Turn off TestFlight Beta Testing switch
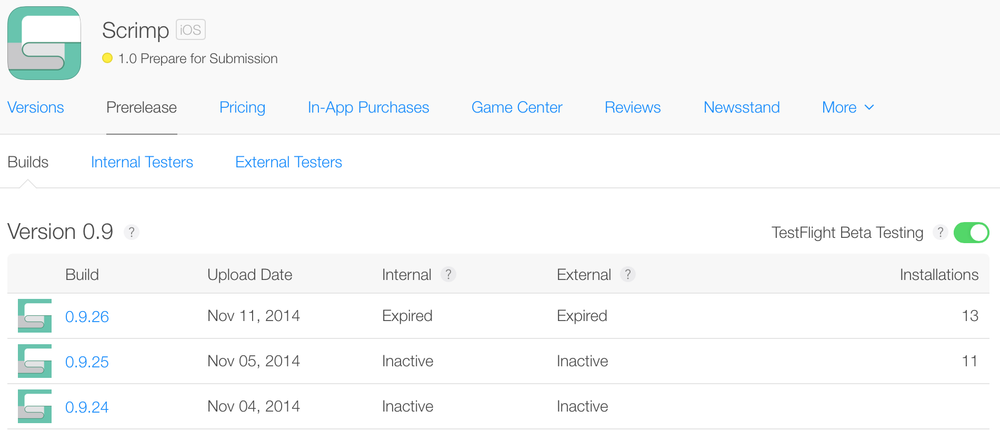 (971, 233)
